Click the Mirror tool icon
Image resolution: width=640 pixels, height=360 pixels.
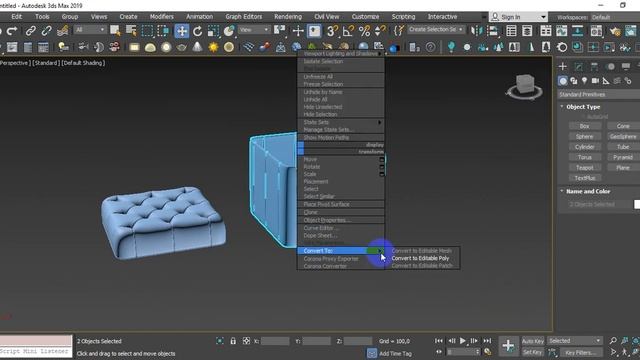476,31
